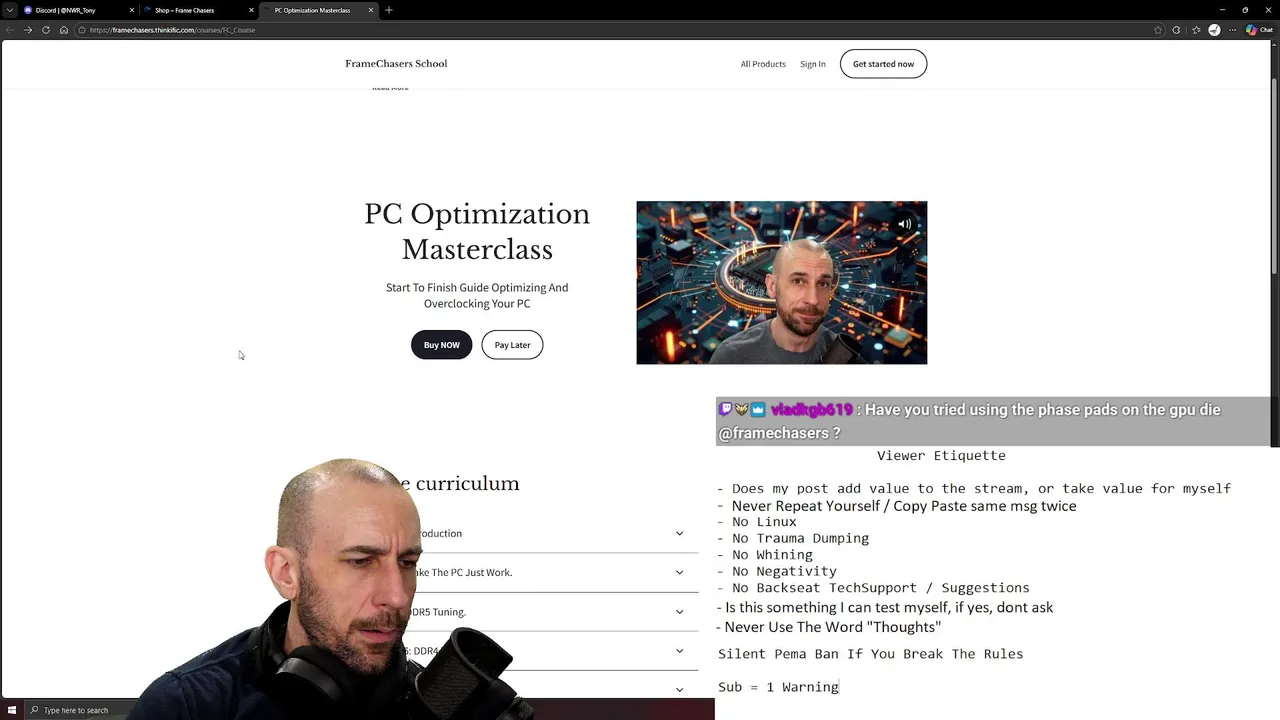Click the Pay Later button
The image size is (1280, 720).
point(512,345)
